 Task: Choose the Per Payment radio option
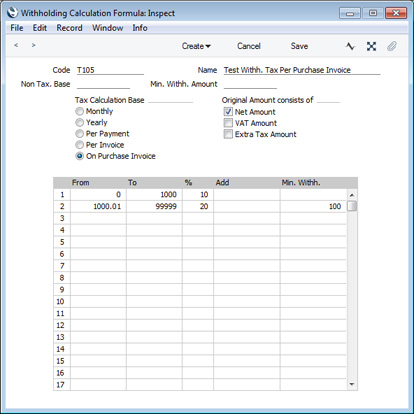pyautogui.click(x=79, y=134)
